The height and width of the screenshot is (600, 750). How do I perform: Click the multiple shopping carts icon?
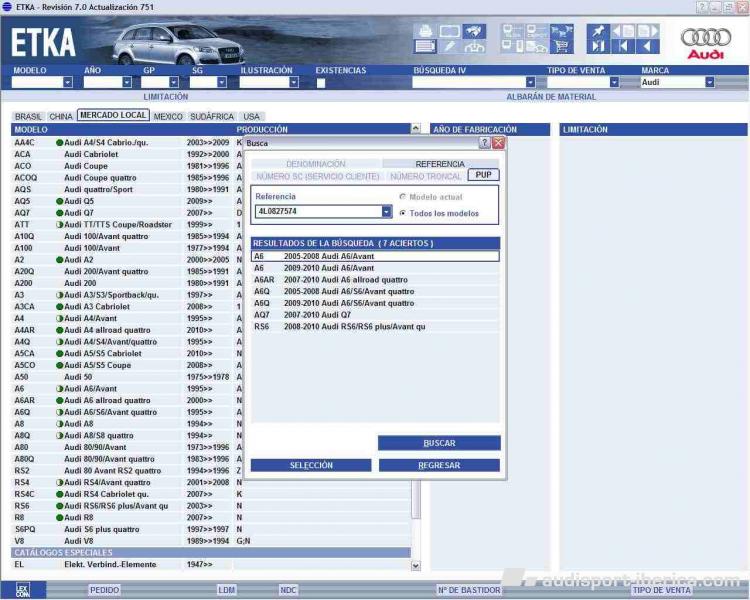coord(562,31)
